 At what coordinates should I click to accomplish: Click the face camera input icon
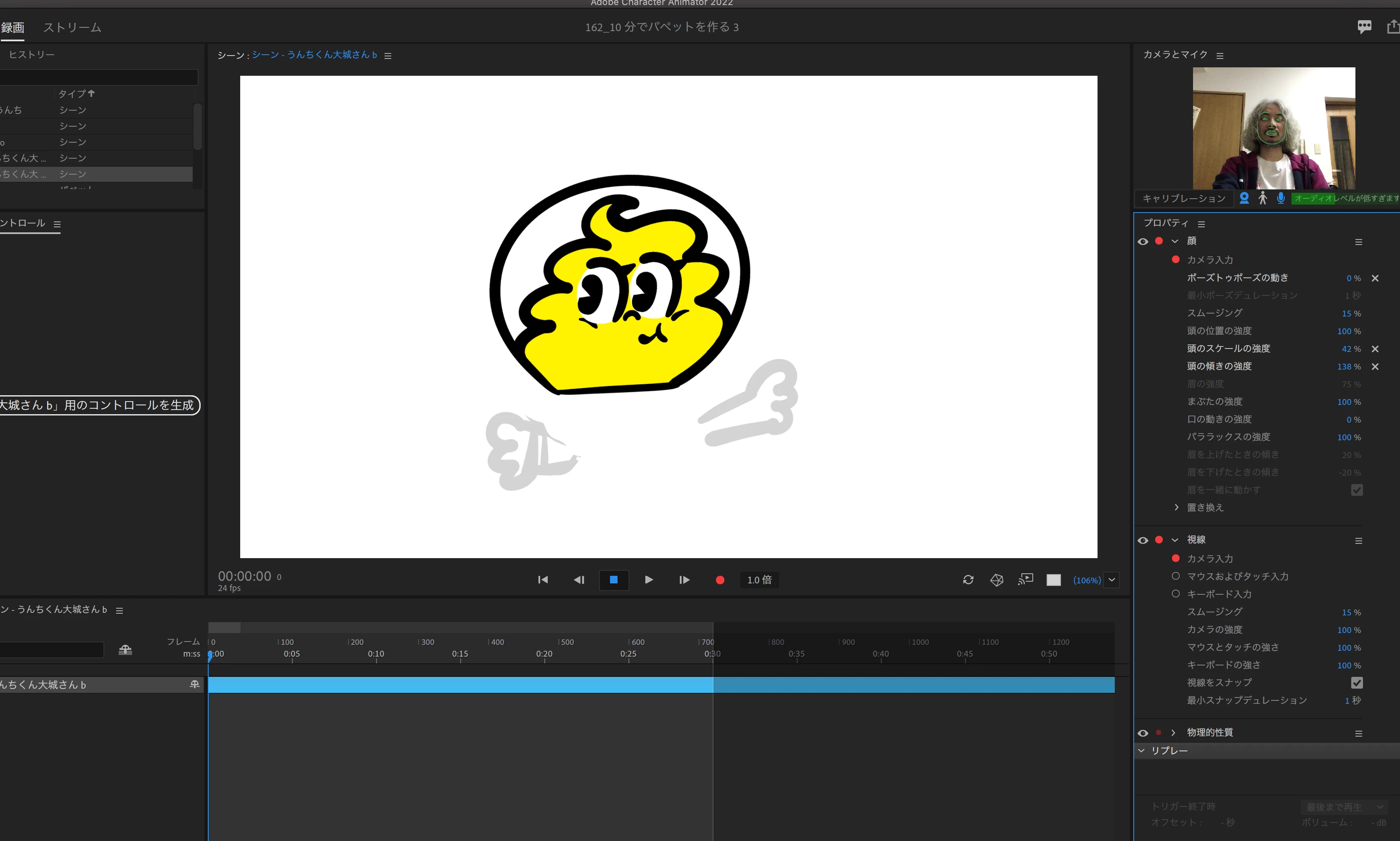click(1244, 198)
